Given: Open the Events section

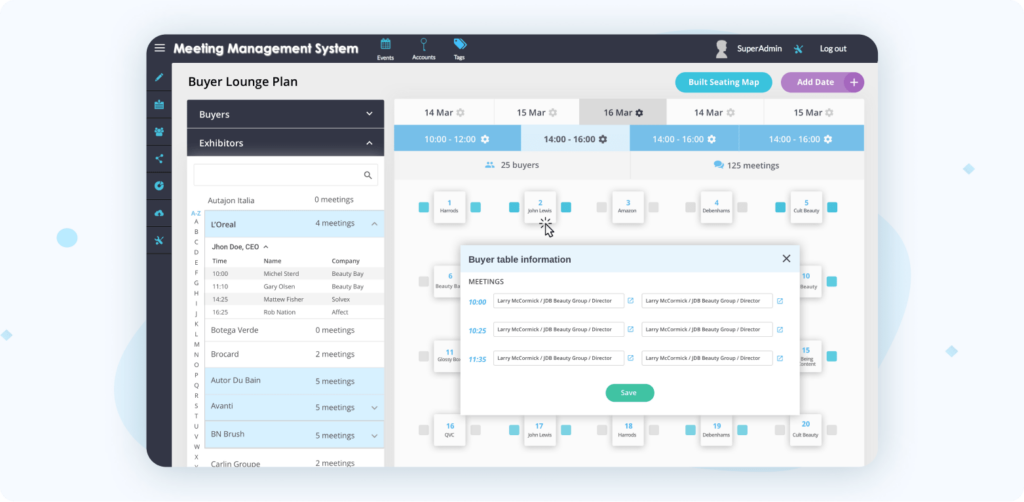Looking at the screenshot, I should [385, 49].
